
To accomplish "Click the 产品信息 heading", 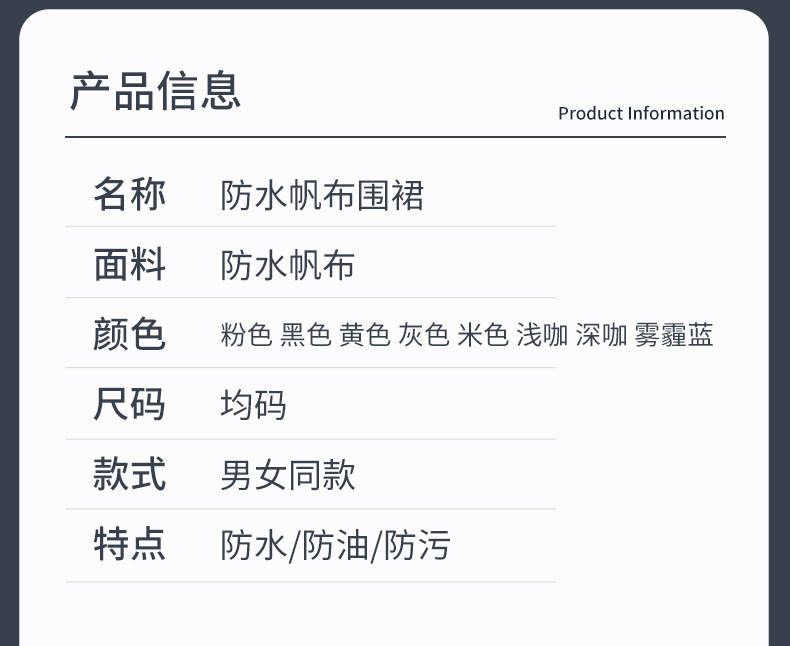I will click(x=155, y=91).
